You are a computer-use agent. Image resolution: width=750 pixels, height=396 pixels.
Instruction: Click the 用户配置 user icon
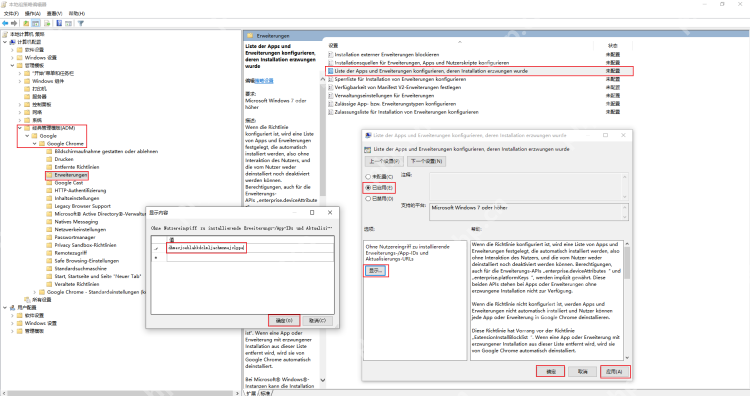pos(12,308)
